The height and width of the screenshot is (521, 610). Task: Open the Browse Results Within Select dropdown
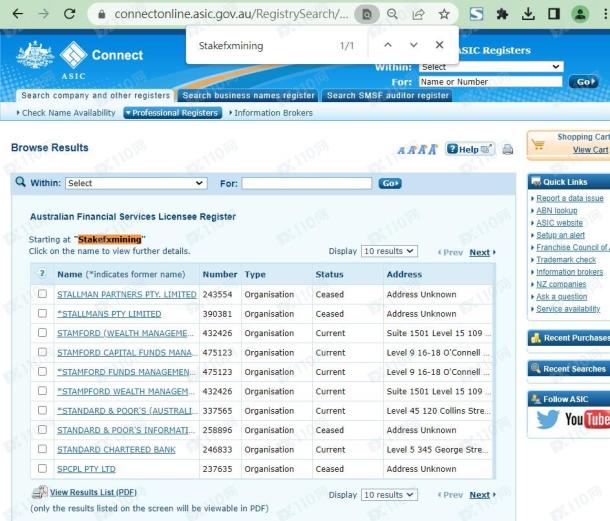pos(136,183)
